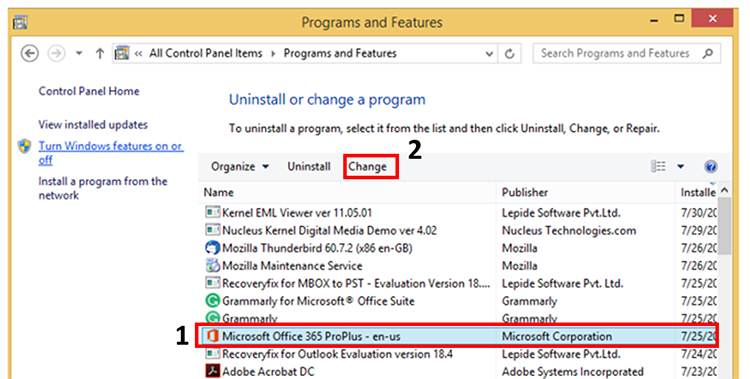Select Recoveryfix for MBOX to PST entry

458,283
